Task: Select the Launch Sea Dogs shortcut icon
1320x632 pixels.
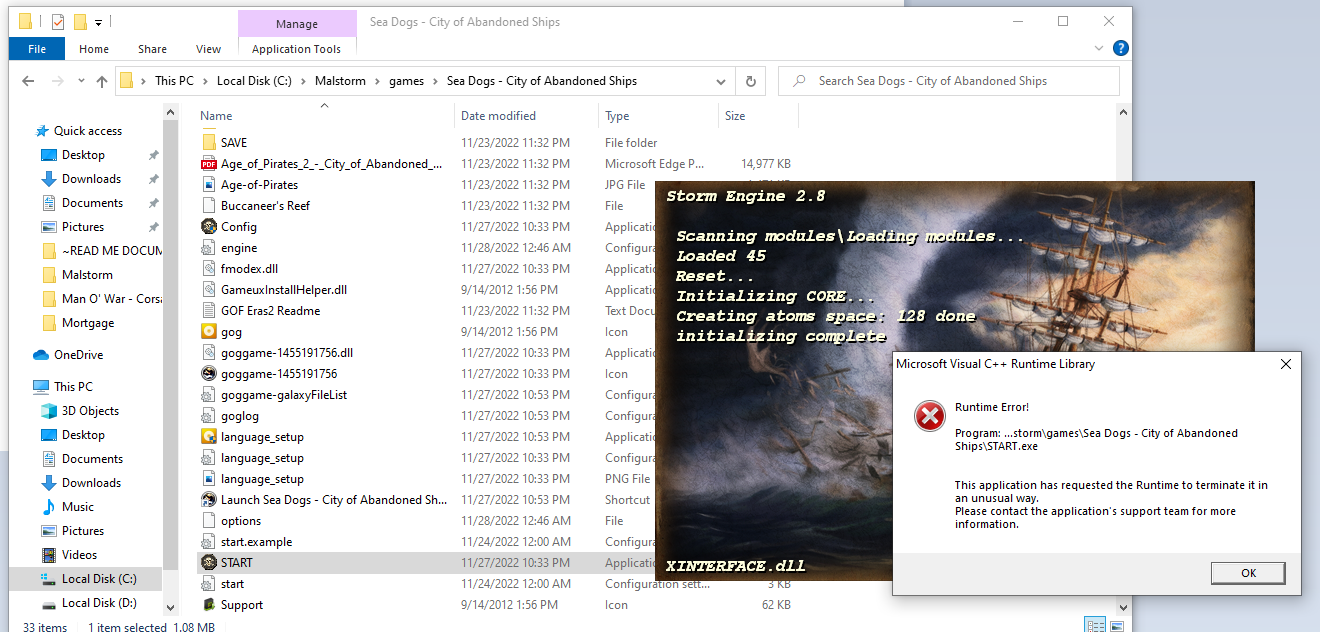Action: pos(209,500)
